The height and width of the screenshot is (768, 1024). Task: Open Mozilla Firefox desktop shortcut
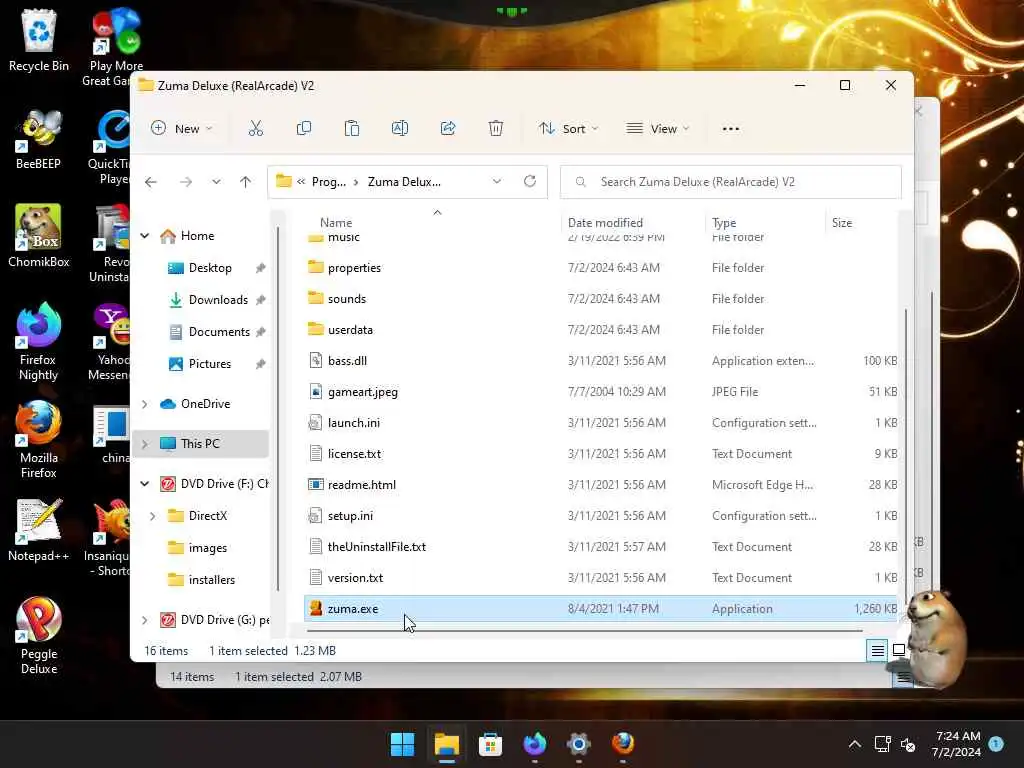coord(39,439)
